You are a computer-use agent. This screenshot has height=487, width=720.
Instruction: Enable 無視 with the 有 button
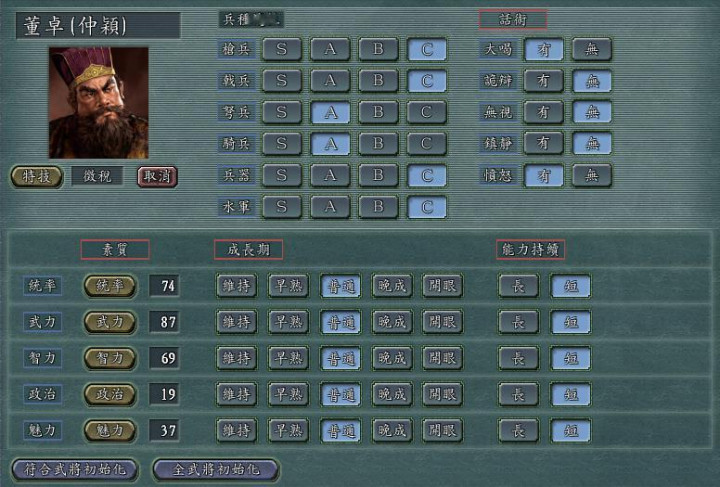[544, 112]
